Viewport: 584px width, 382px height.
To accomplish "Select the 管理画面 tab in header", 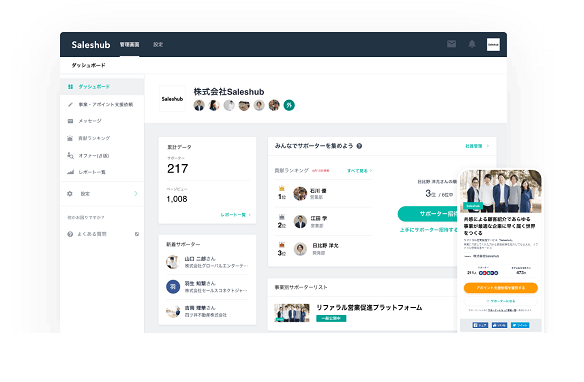I will (129, 45).
